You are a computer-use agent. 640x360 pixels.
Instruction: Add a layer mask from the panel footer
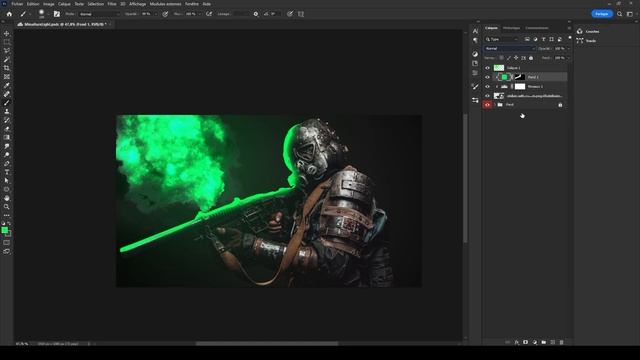[x=526, y=342]
